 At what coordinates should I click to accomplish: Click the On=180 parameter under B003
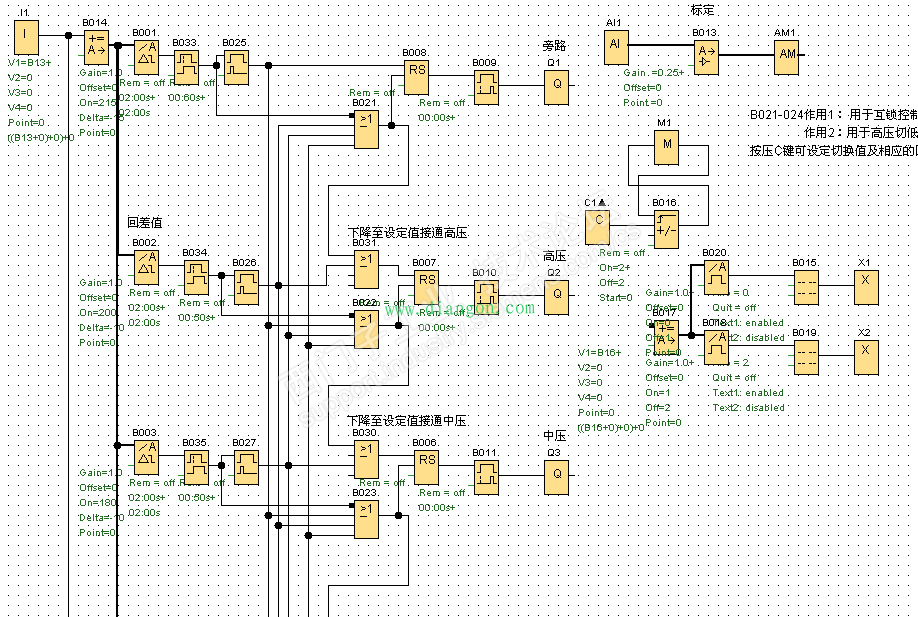tap(98, 502)
